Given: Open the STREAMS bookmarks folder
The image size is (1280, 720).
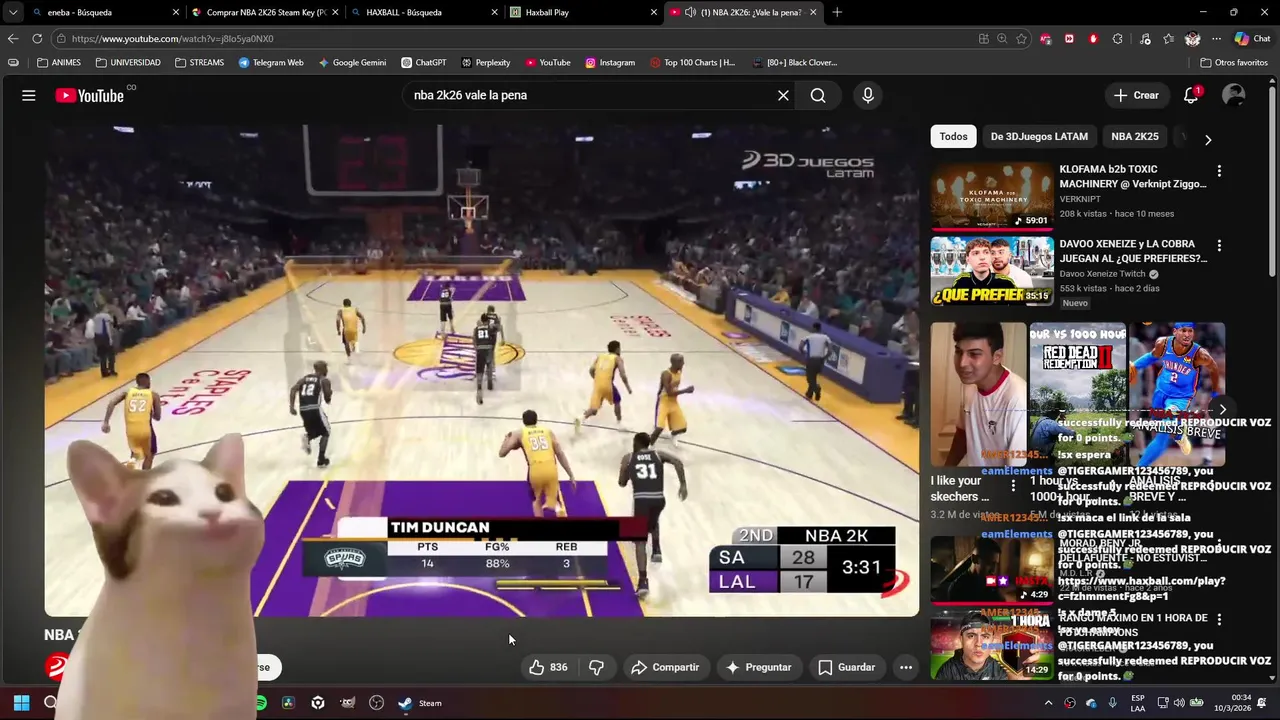Looking at the screenshot, I should [199, 62].
